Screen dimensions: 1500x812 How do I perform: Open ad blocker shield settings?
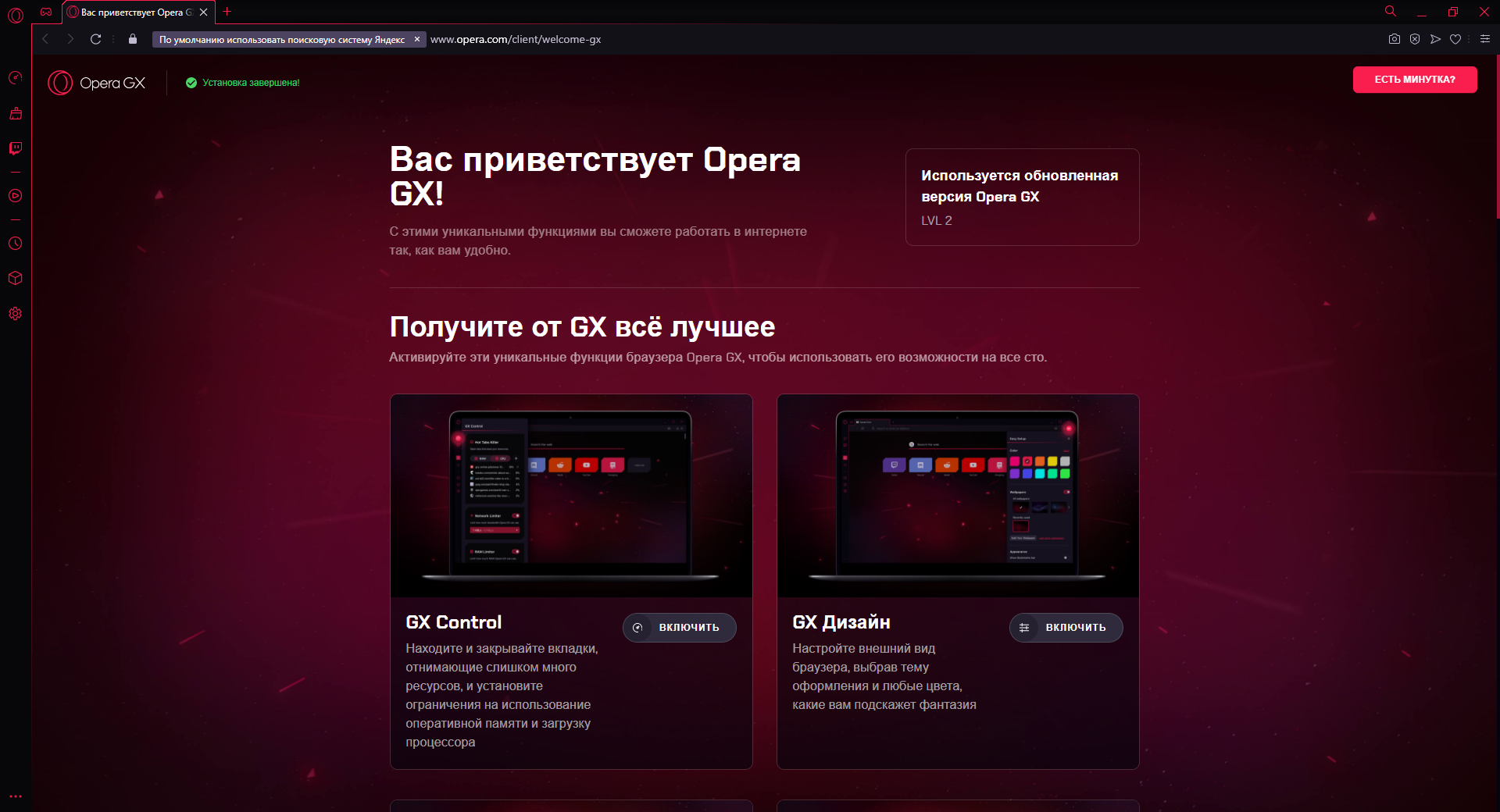1415,39
